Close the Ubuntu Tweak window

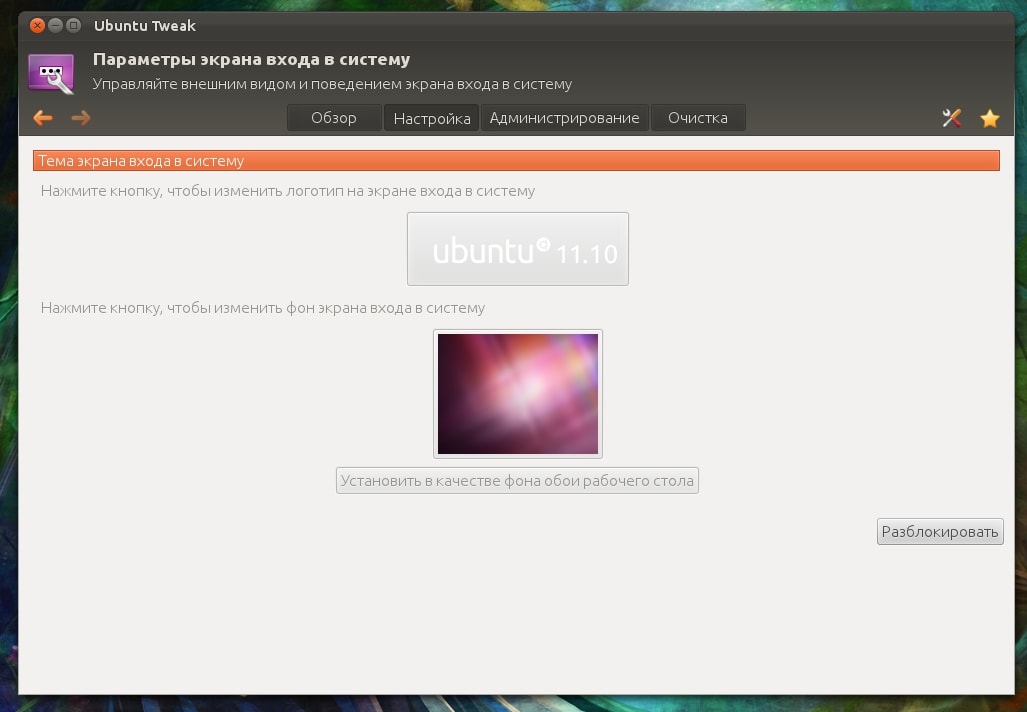pyautogui.click(x=37, y=25)
